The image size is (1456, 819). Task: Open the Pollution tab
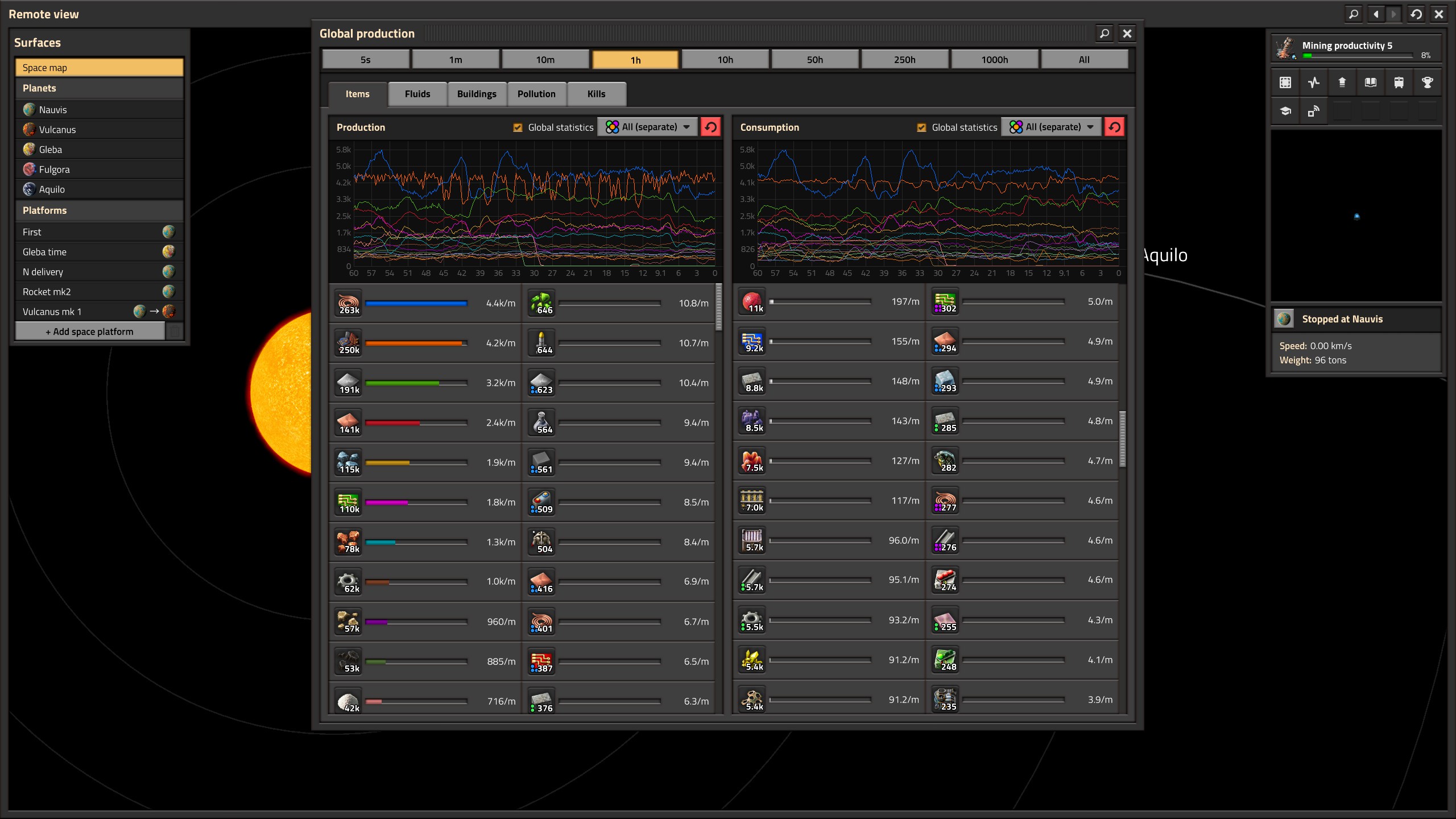(x=536, y=94)
